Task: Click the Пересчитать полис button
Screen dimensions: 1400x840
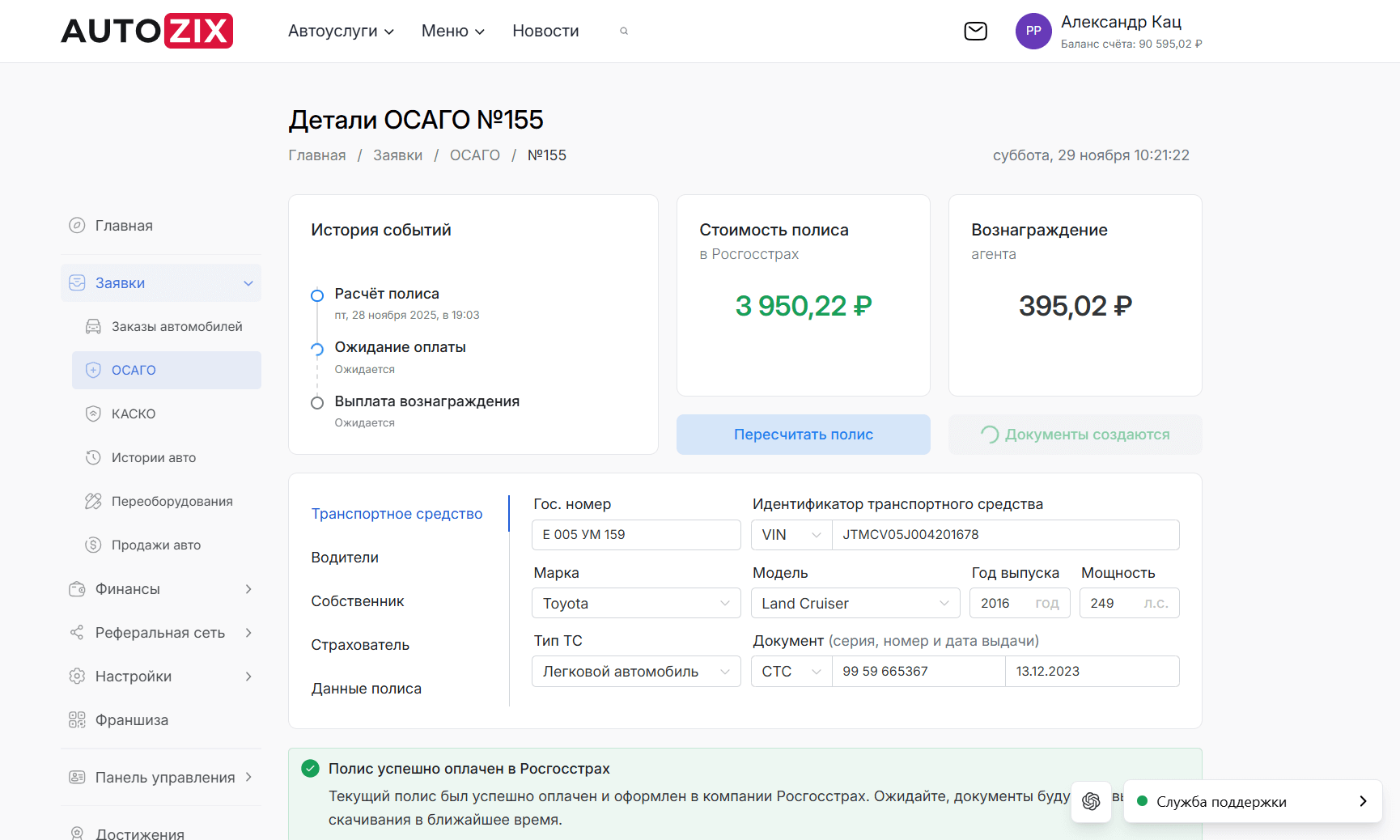Action: (803, 435)
